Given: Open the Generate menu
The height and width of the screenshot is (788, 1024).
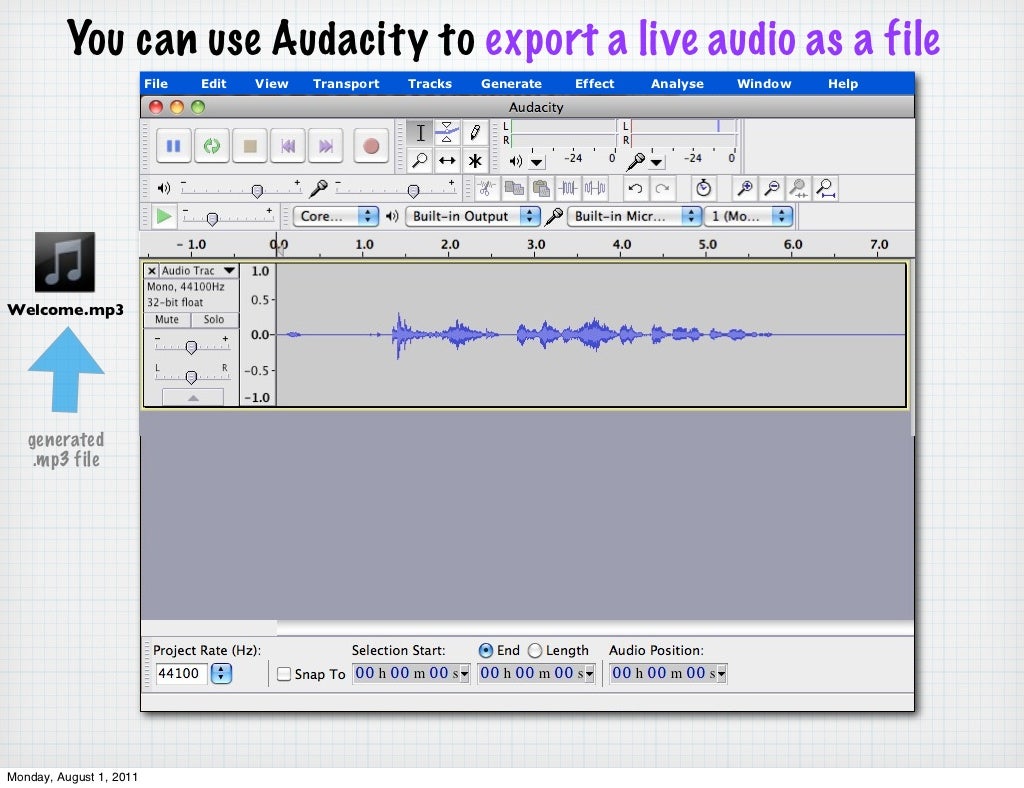Looking at the screenshot, I should 511,84.
